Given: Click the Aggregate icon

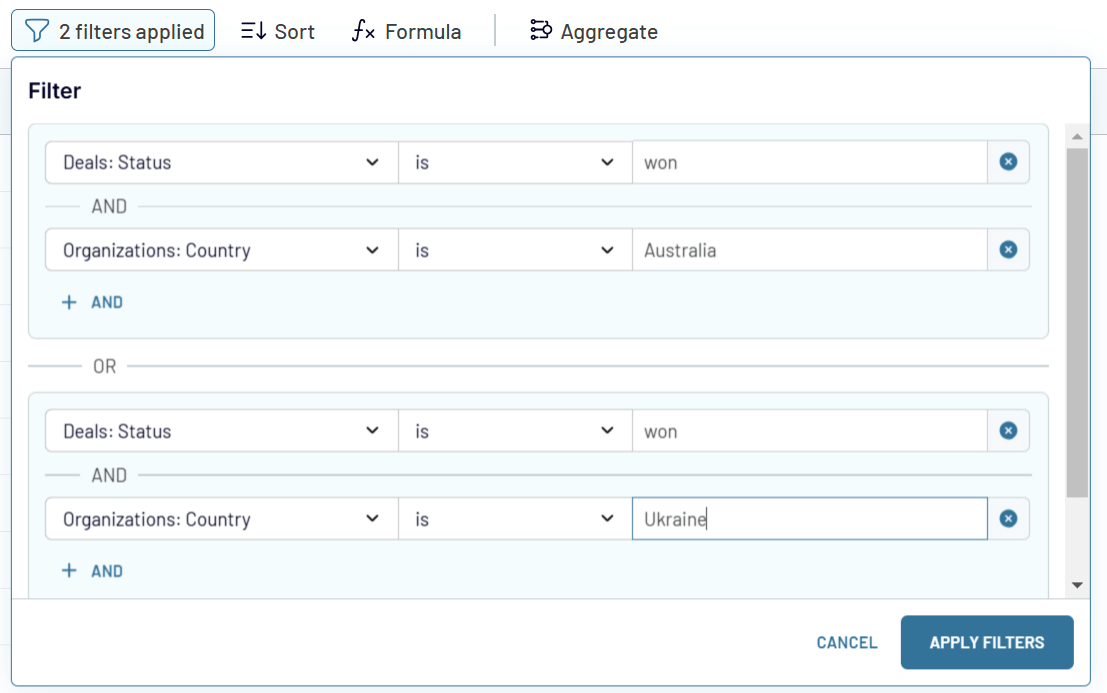Looking at the screenshot, I should (x=540, y=30).
